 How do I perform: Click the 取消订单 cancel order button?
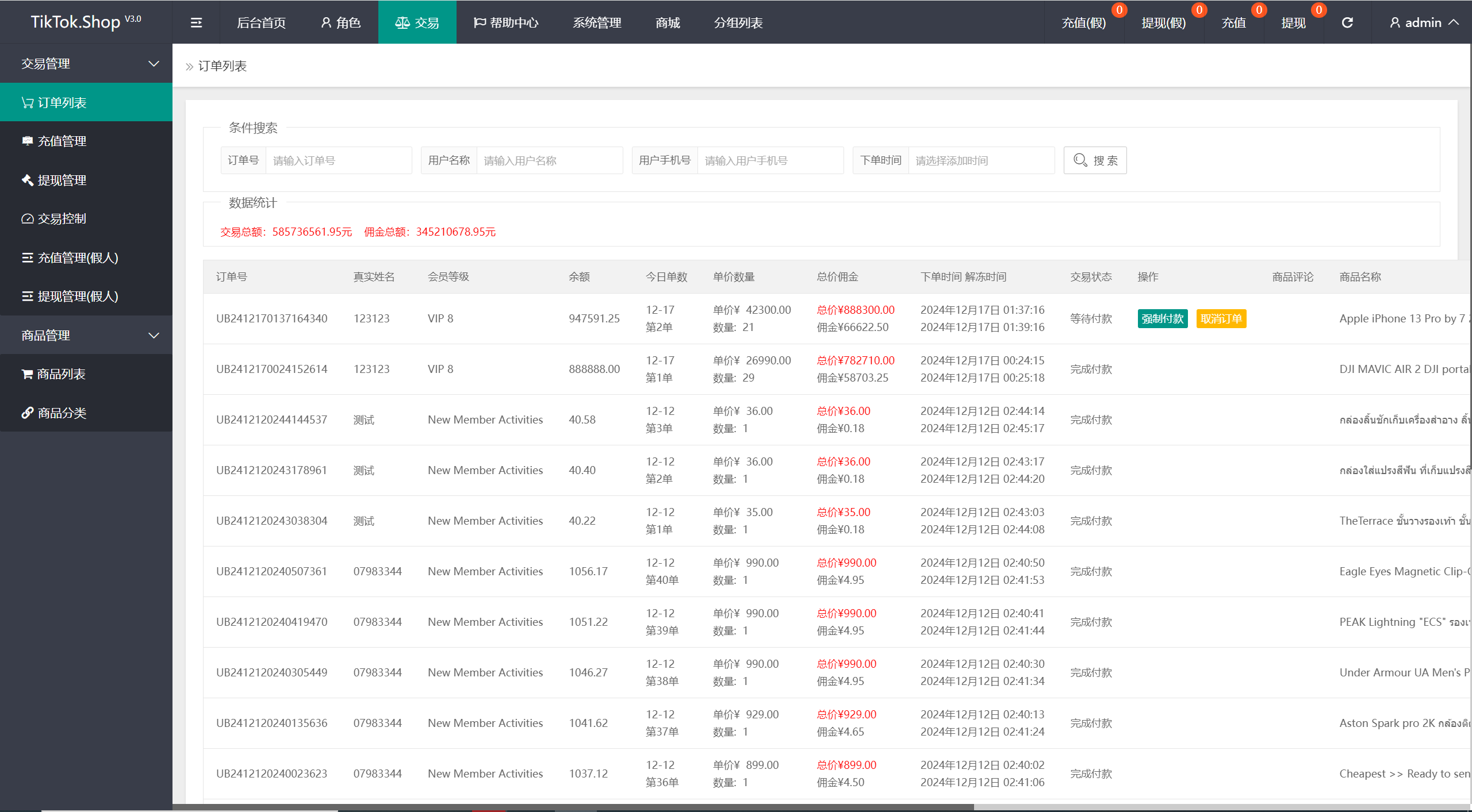(x=1221, y=318)
